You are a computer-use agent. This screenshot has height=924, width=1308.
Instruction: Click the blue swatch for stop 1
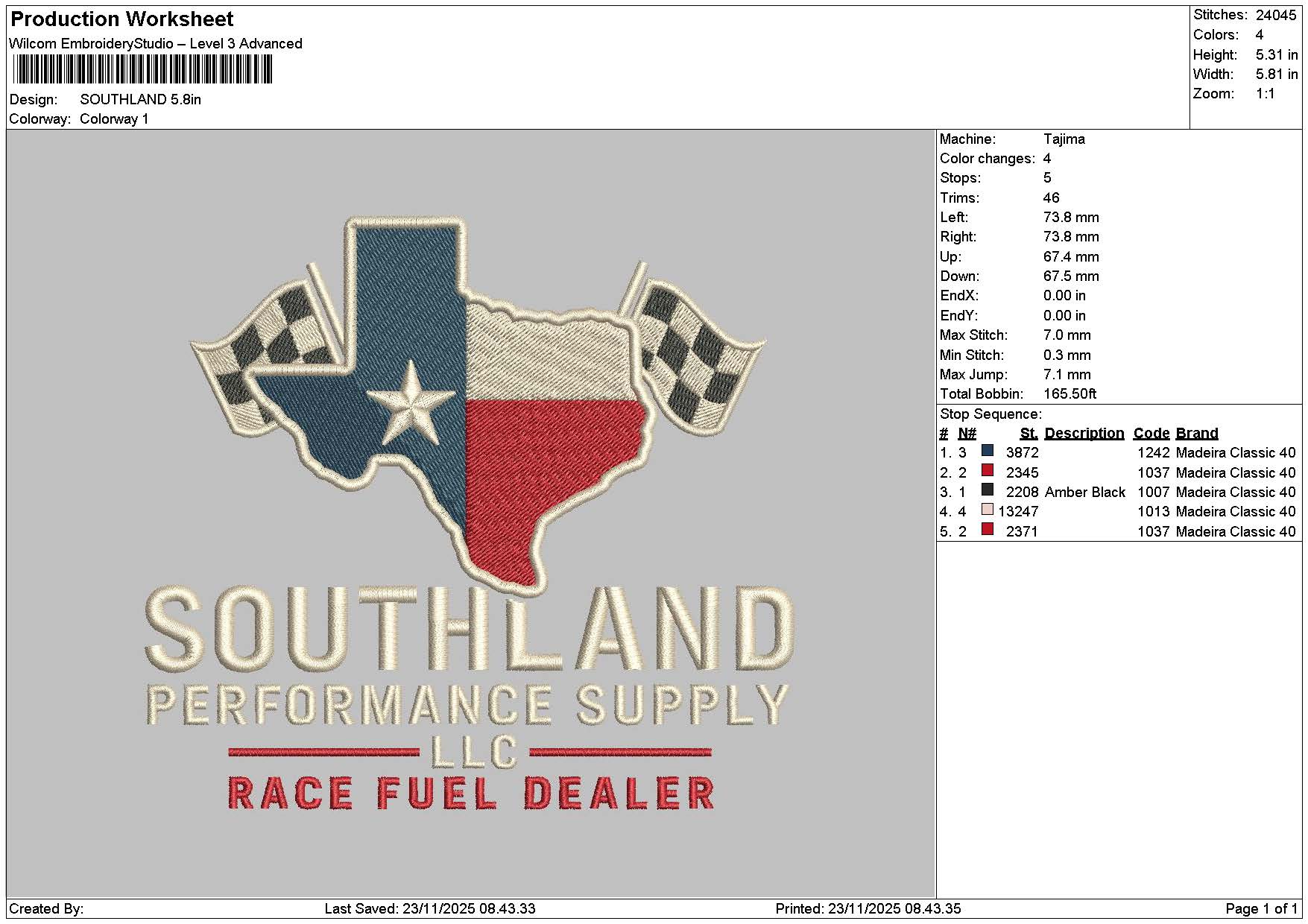(988, 451)
